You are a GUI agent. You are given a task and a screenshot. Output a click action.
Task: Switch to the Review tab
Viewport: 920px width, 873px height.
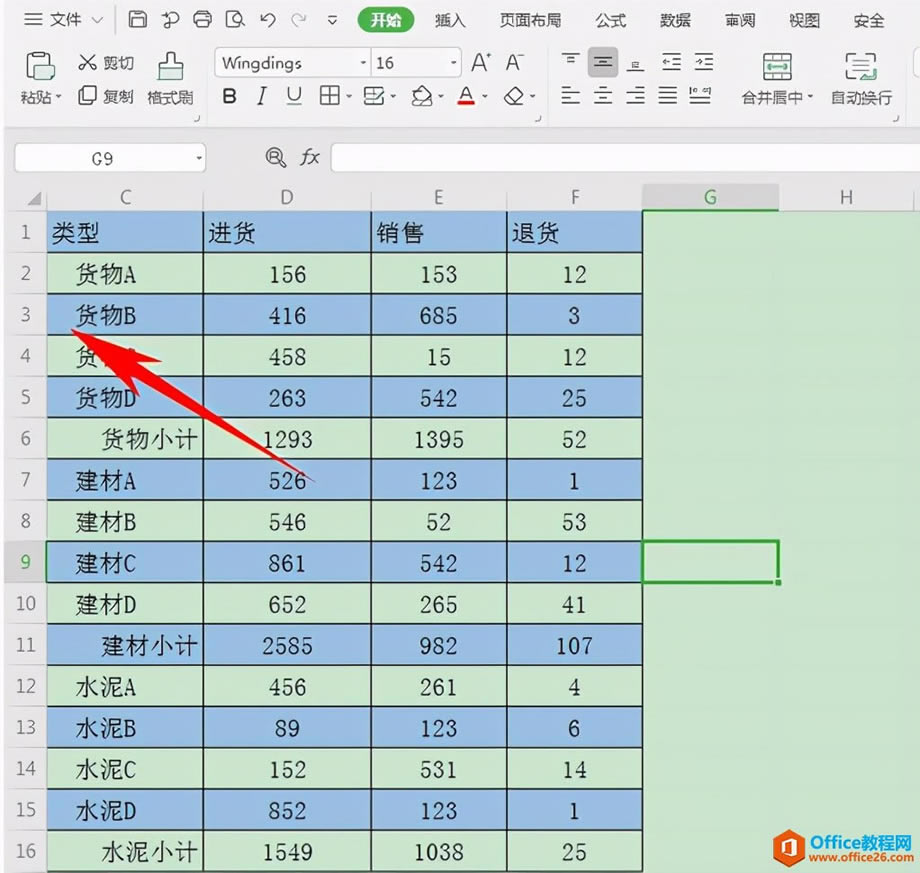click(740, 21)
